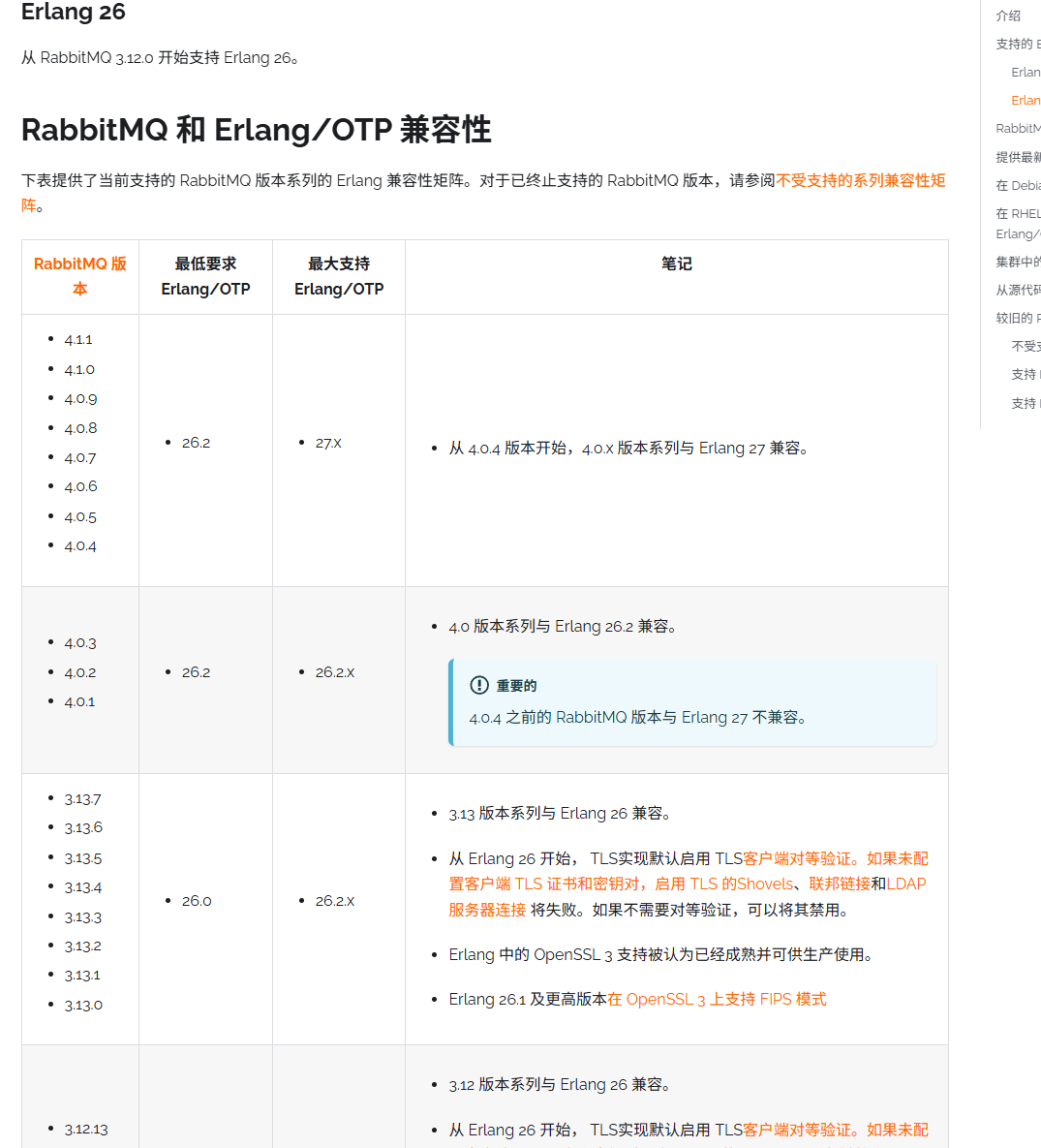The image size is (1041, 1148).
Task: Click the note 从 4.0.4 版本开始
Action: point(628,449)
